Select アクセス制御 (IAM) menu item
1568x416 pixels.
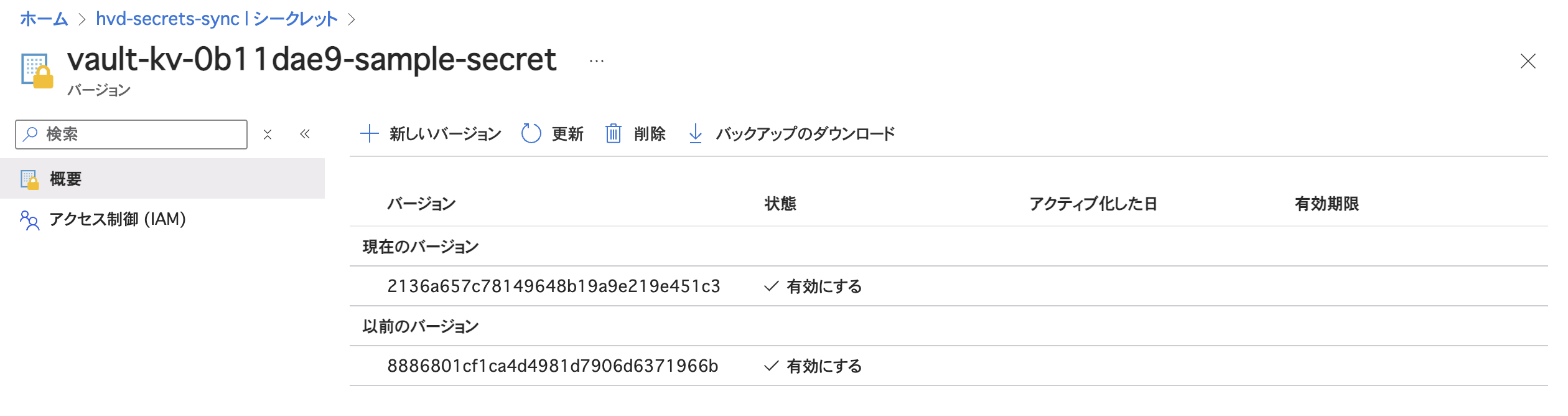pyautogui.click(x=118, y=219)
